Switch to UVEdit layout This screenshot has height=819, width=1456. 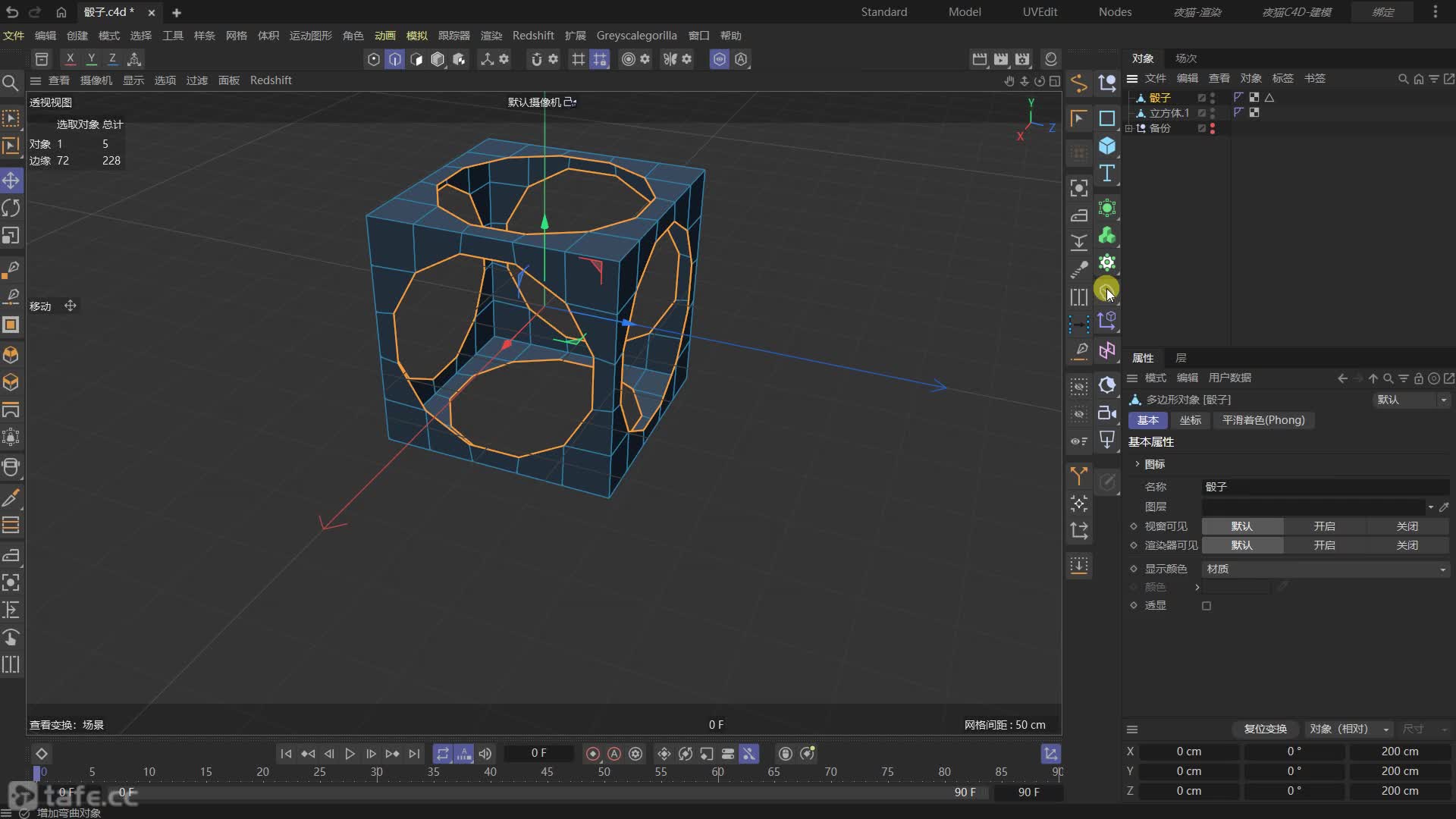click(1040, 12)
